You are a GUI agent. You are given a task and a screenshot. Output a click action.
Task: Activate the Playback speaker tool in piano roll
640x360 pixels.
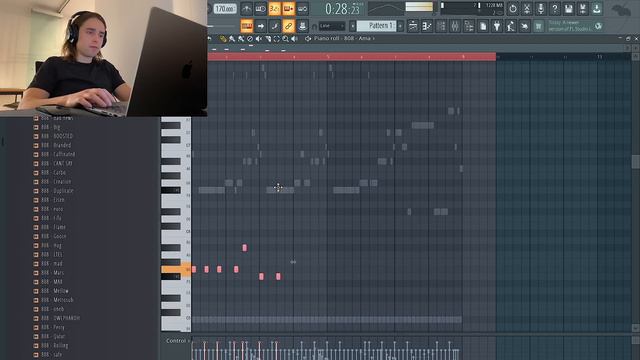(x=295, y=39)
